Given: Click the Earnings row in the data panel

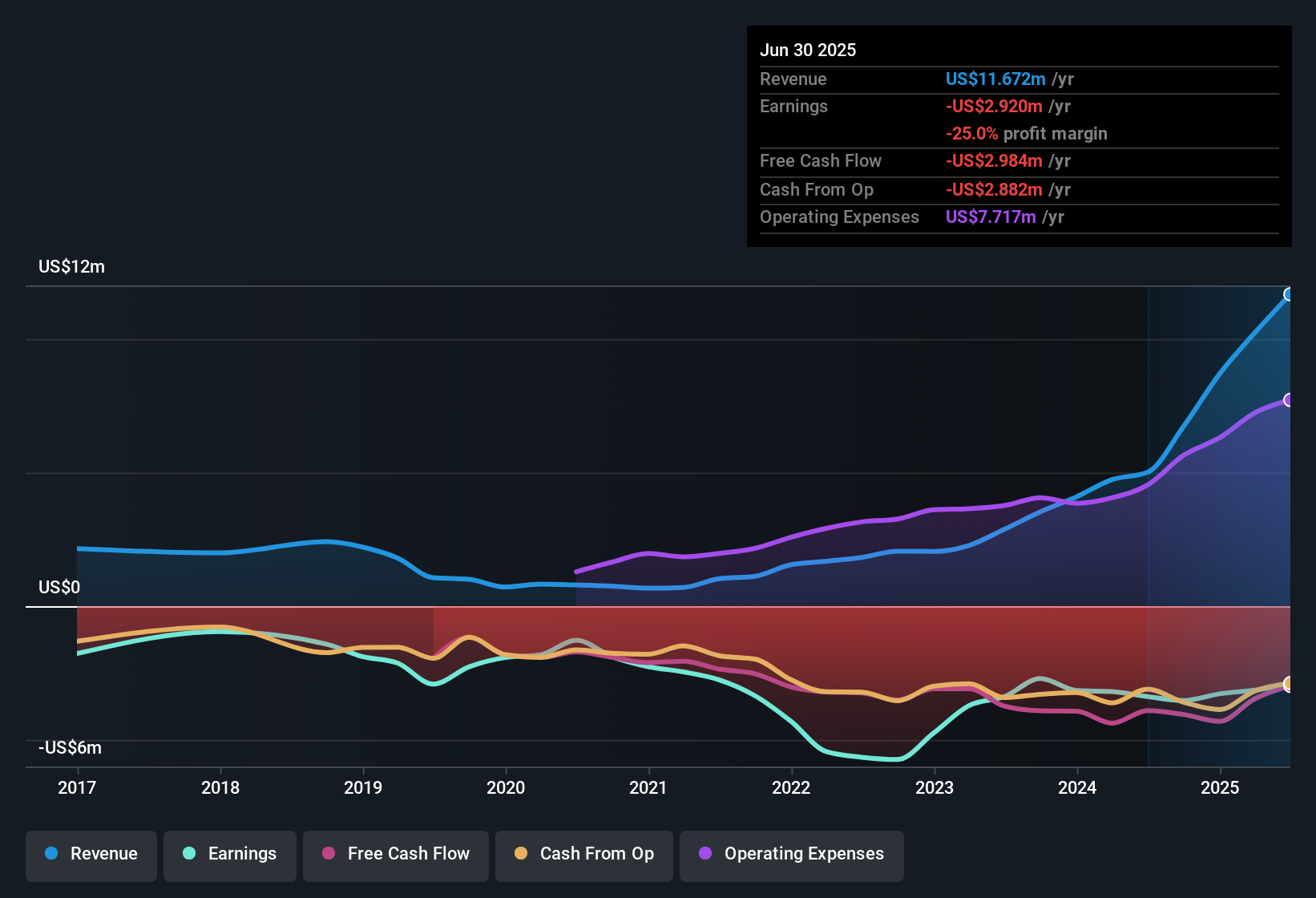Looking at the screenshot, I should point(793,106).
